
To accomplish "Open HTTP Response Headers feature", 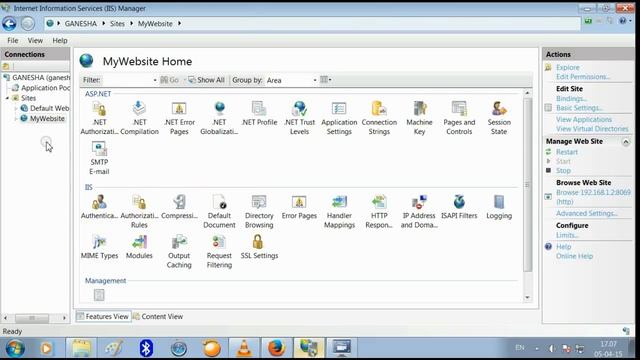I will [379, 211].
